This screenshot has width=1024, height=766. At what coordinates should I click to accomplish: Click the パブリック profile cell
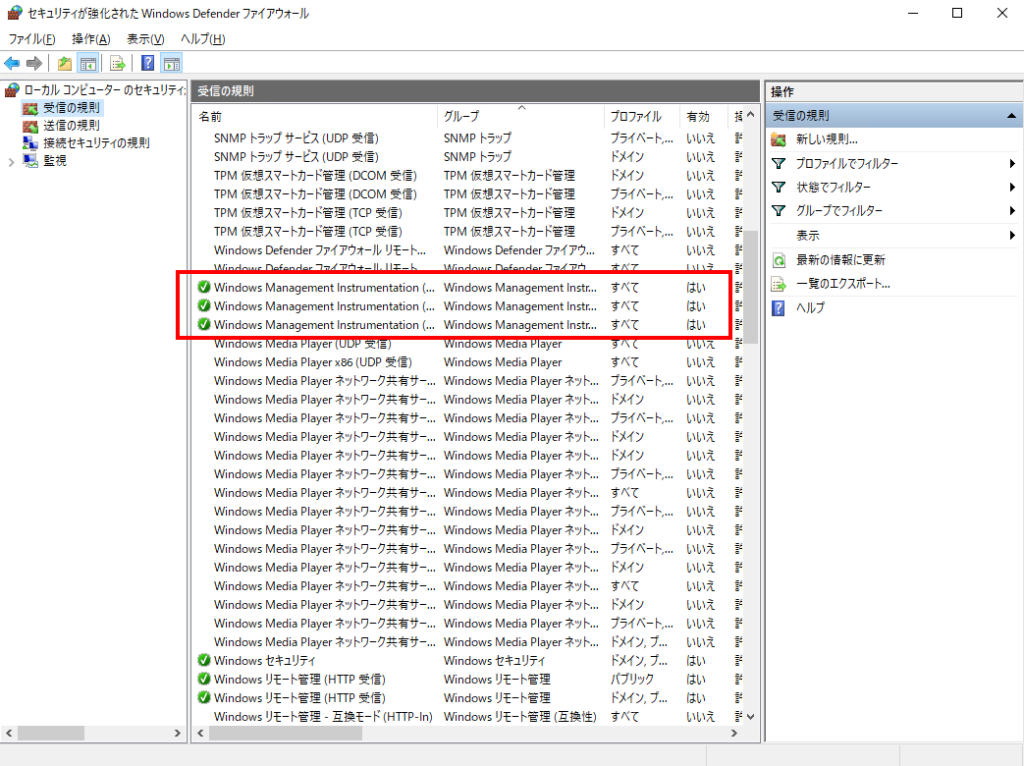(632, 679)
